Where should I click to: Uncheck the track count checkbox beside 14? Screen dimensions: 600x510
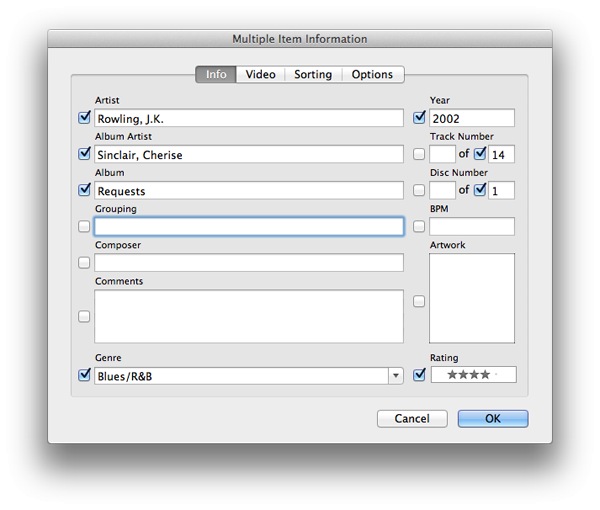point(480,154)
